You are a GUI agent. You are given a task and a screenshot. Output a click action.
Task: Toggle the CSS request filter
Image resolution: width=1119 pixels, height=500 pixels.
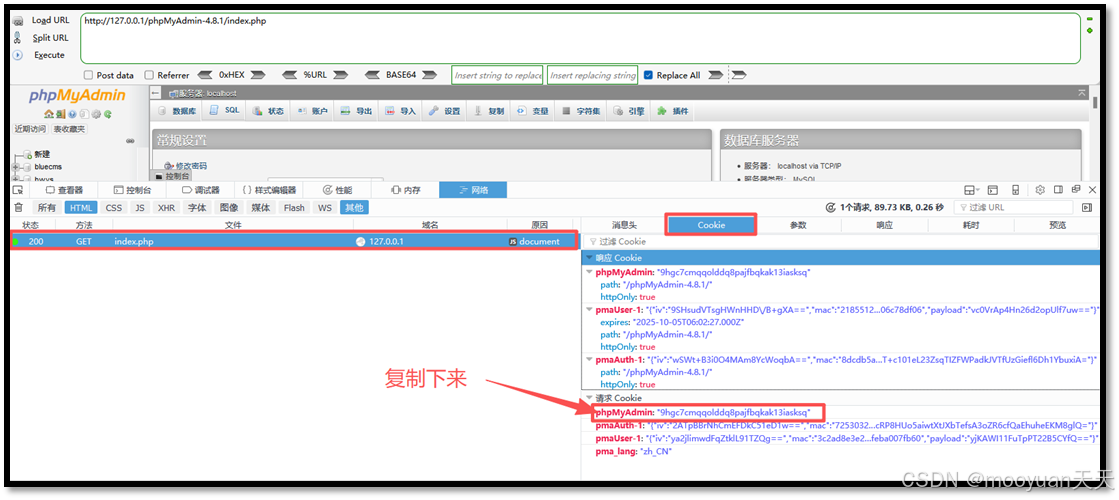click(113, 208)
